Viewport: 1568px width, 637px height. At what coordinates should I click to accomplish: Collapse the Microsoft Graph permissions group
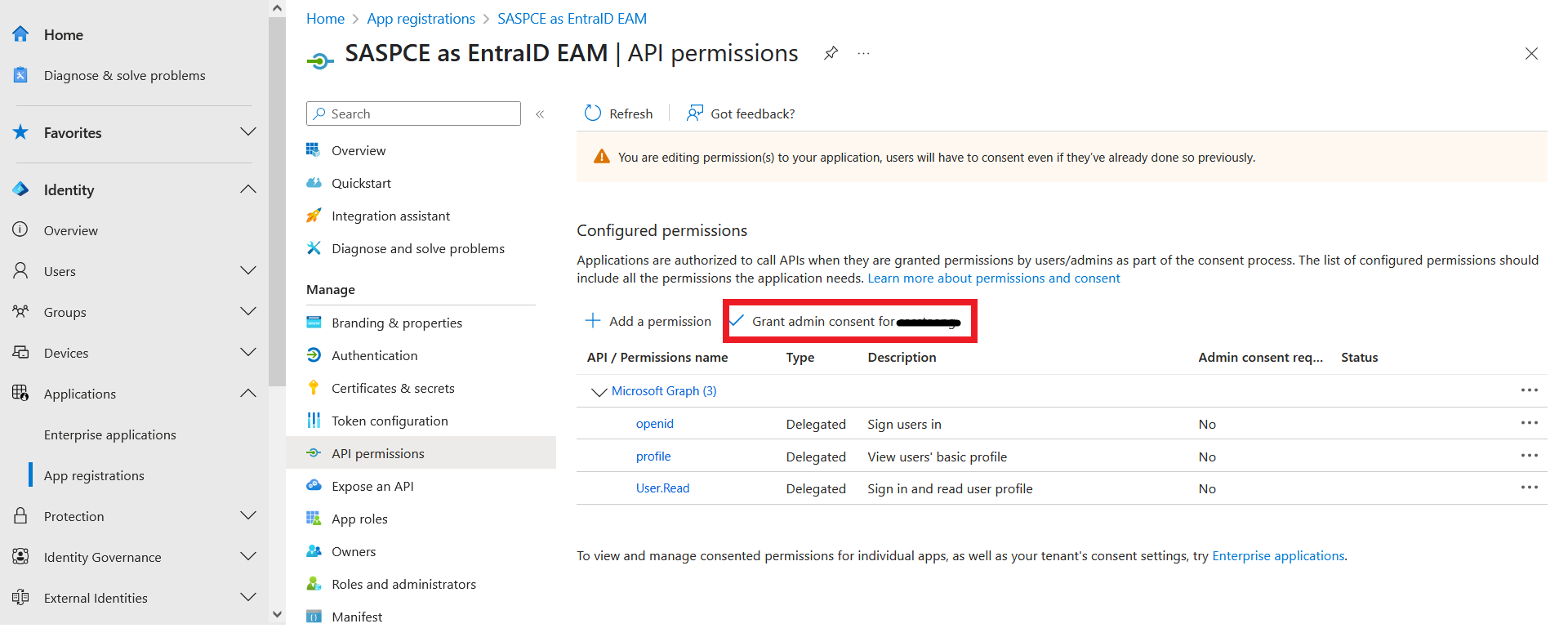(x=599, y=392)
